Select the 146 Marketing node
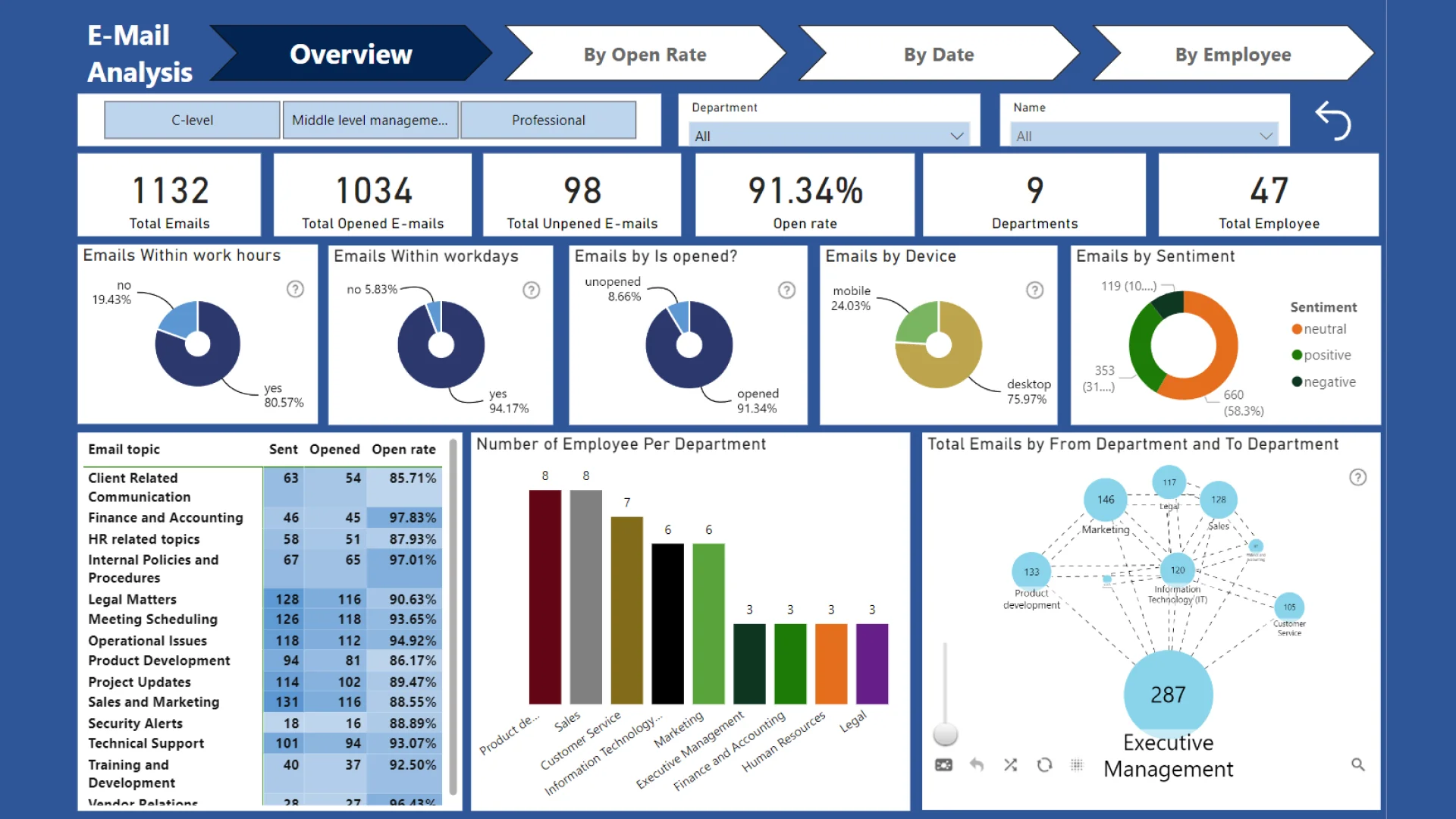 (1106, 499)
